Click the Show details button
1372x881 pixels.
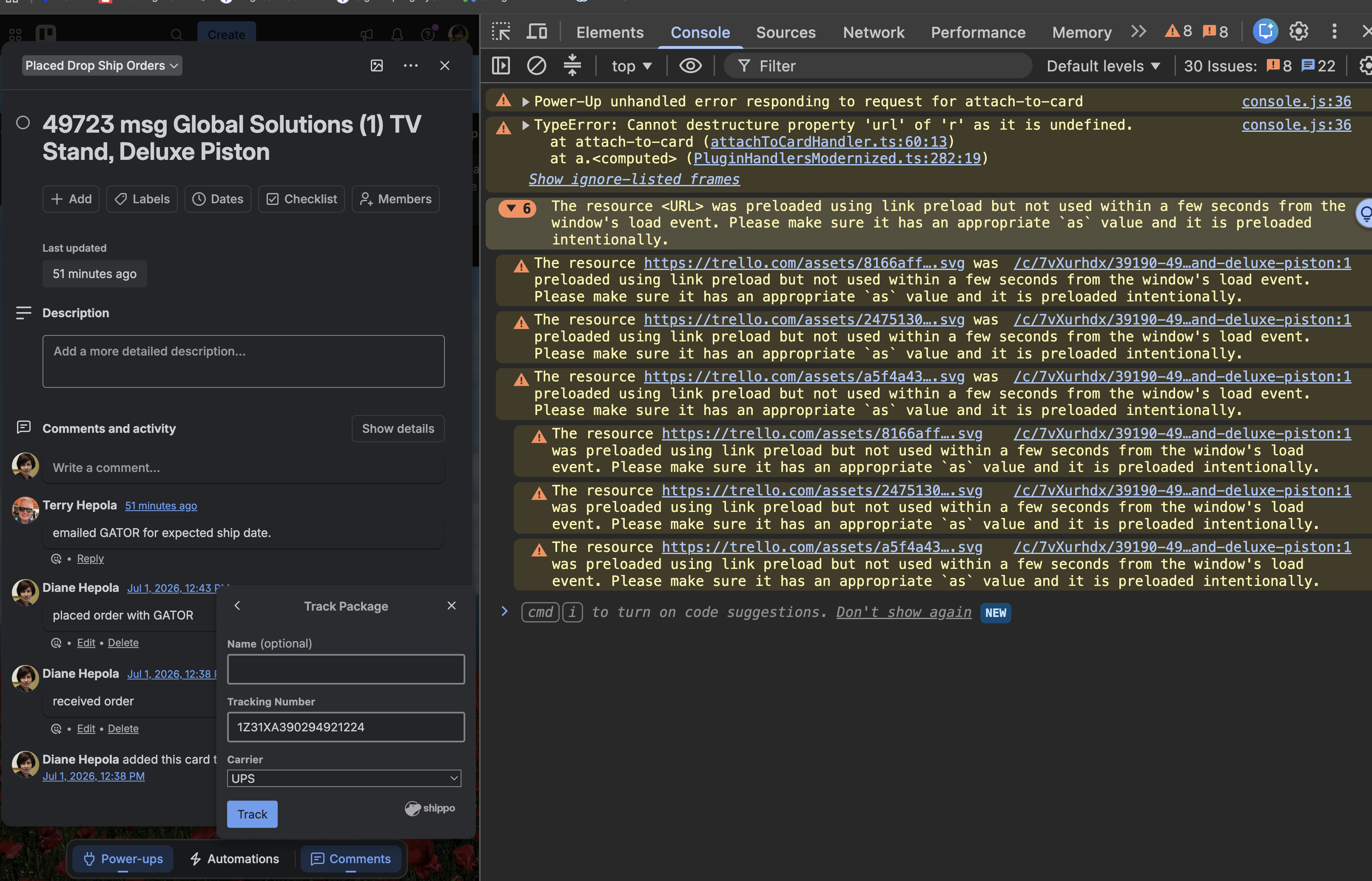click(398, 429)
